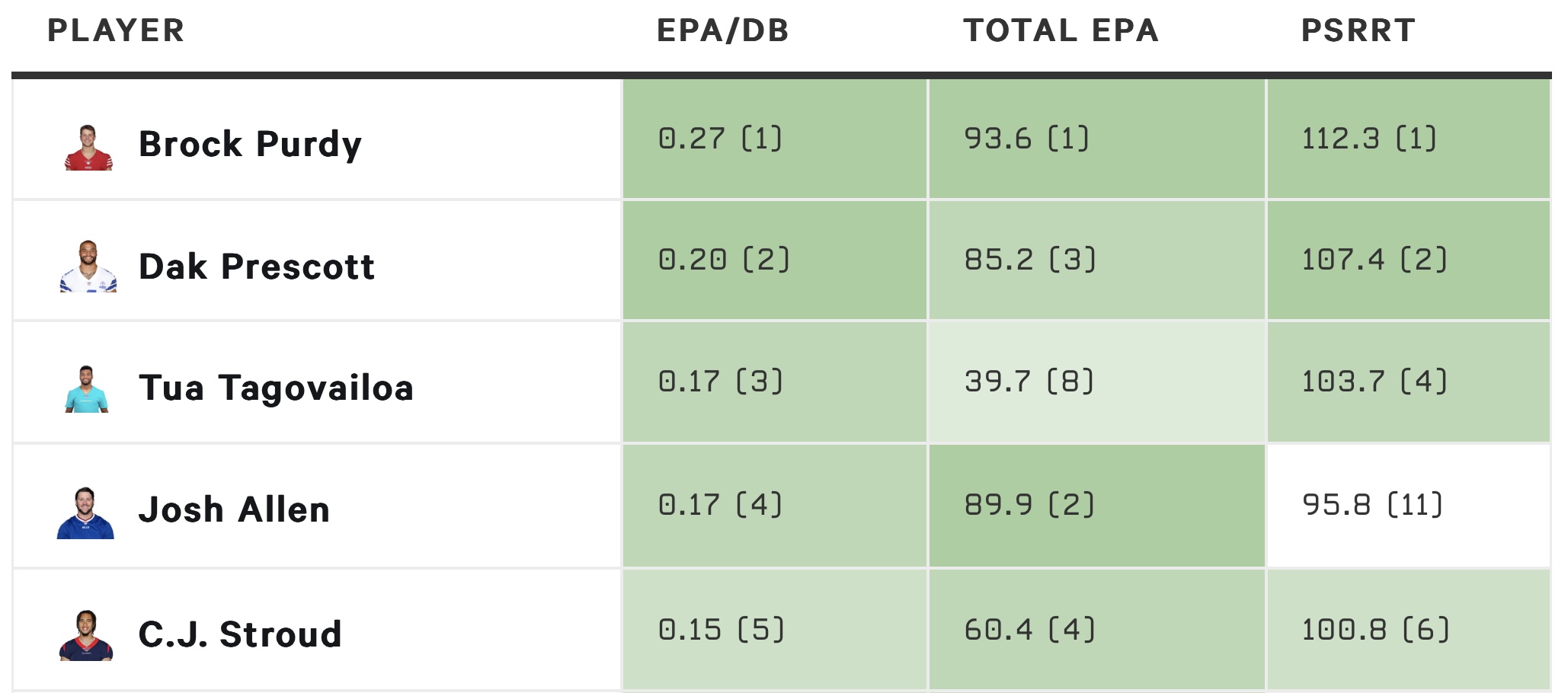Open the Brock Purdy player link

coord(250,144)
